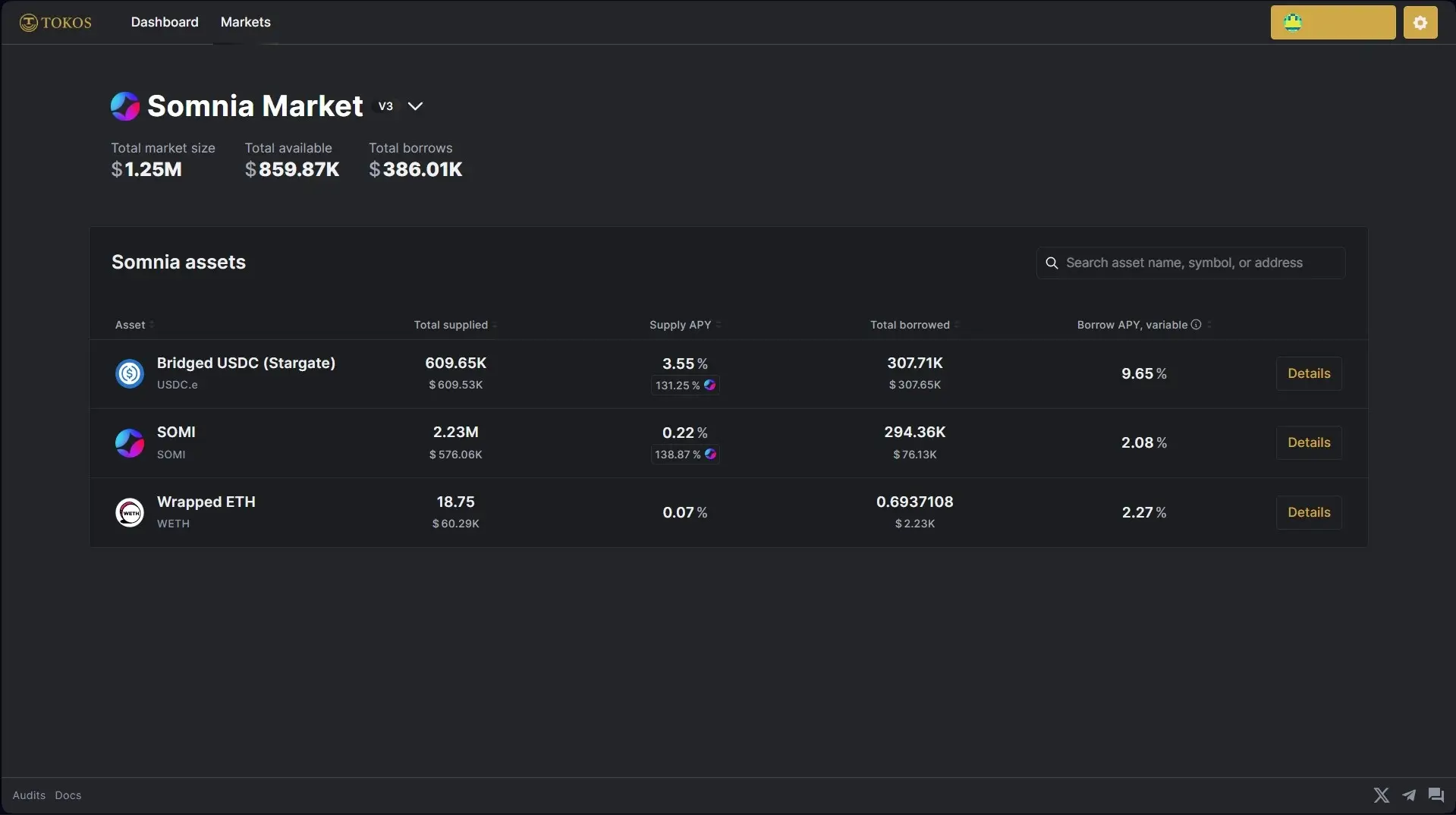Open Details for Bridged USDC (Stargate)
The width and height of the screenshot is (1456, 815).
[x=1309, y=373]
